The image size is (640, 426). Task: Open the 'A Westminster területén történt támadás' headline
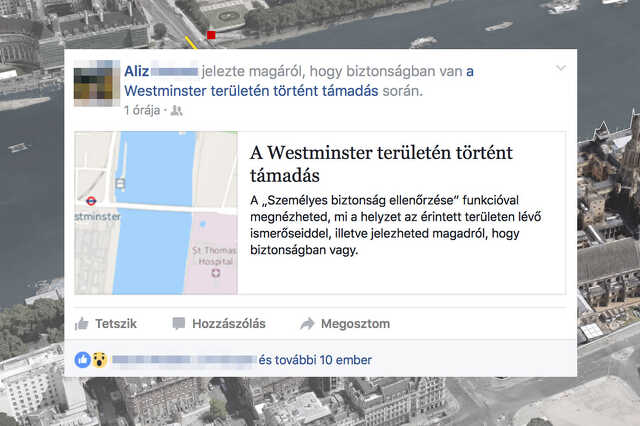381,164
